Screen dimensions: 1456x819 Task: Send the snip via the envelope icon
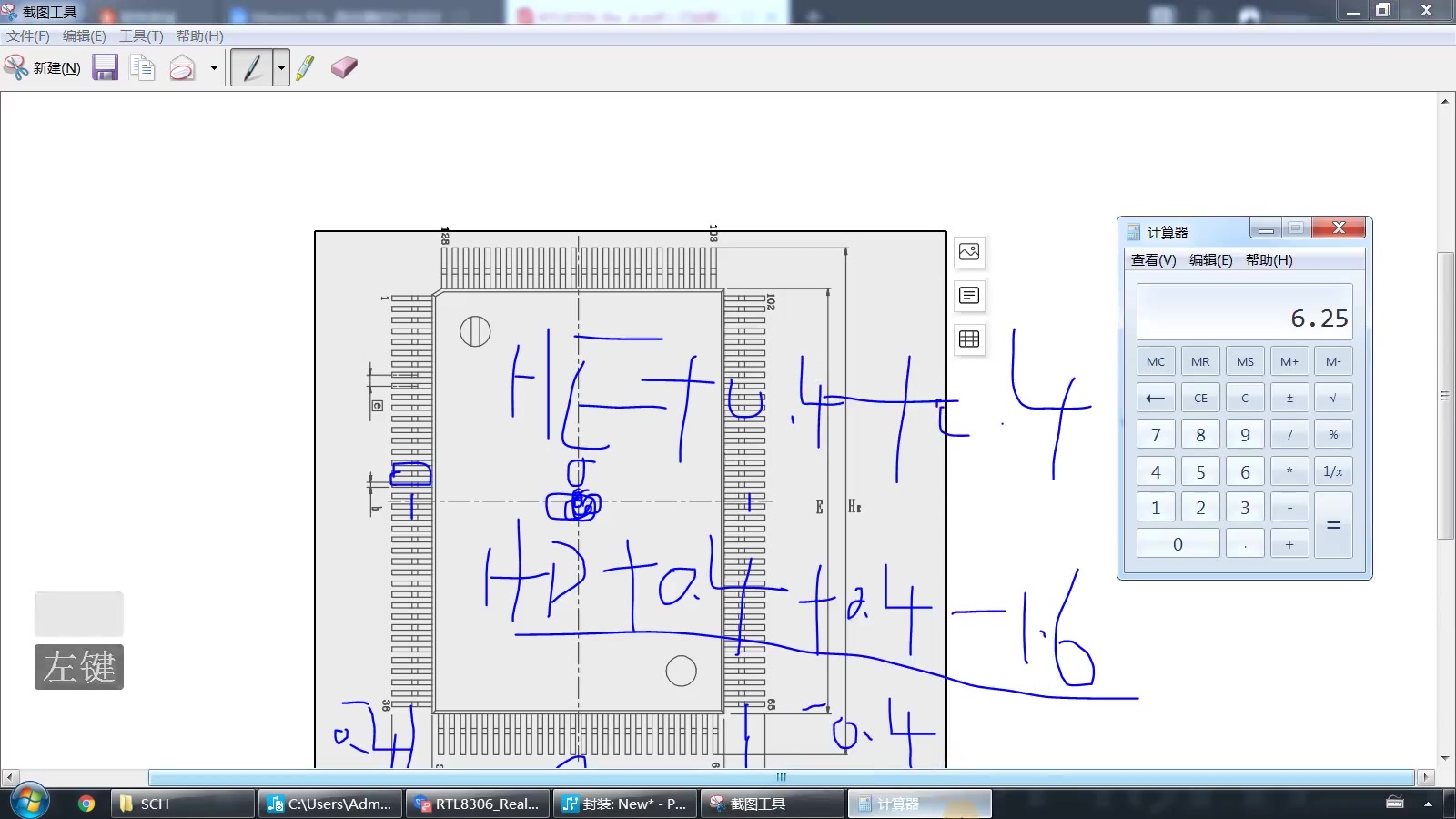tap(182, 68)
